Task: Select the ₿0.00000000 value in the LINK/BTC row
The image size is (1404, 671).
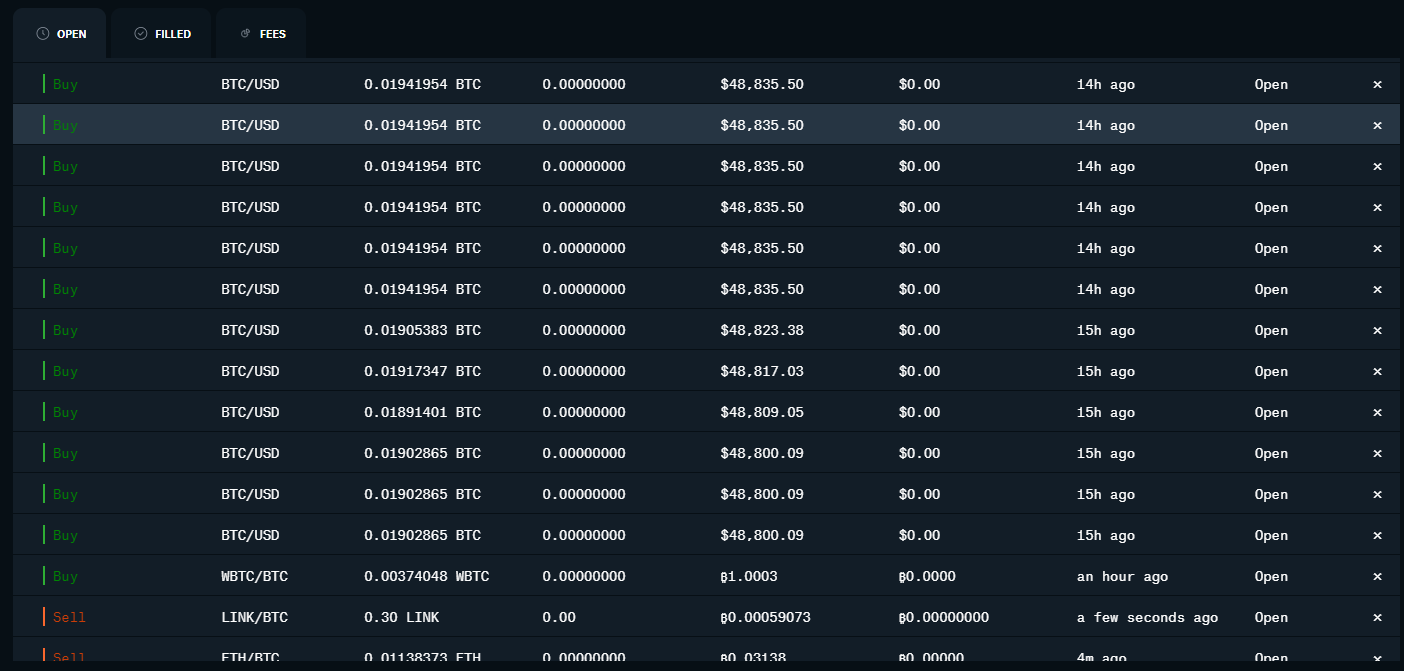Action: [x=943, y=617]
